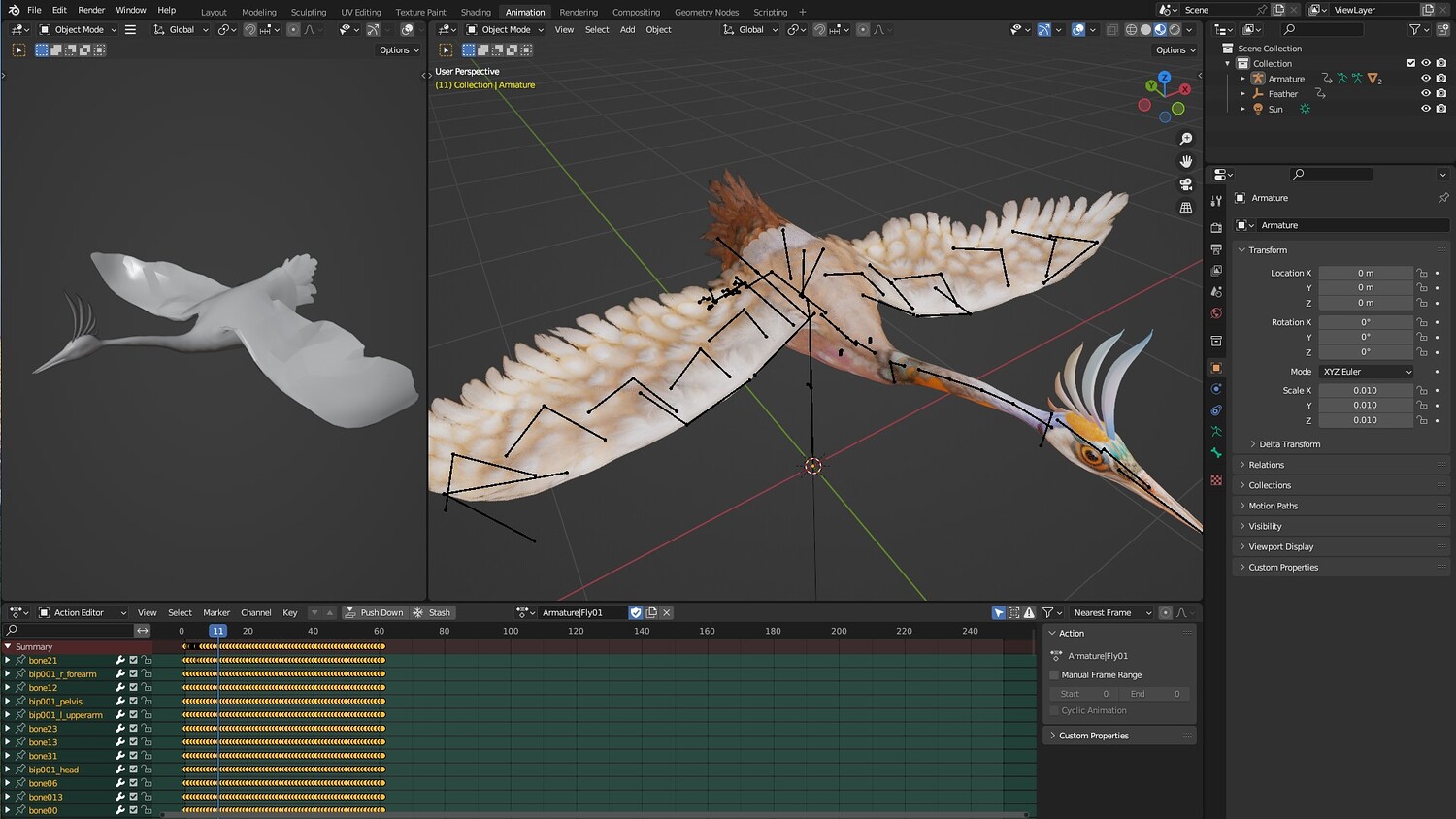Open the XYZ Euler rotation mode dropdown
Screen dimensions: 1456x819
1367,372
